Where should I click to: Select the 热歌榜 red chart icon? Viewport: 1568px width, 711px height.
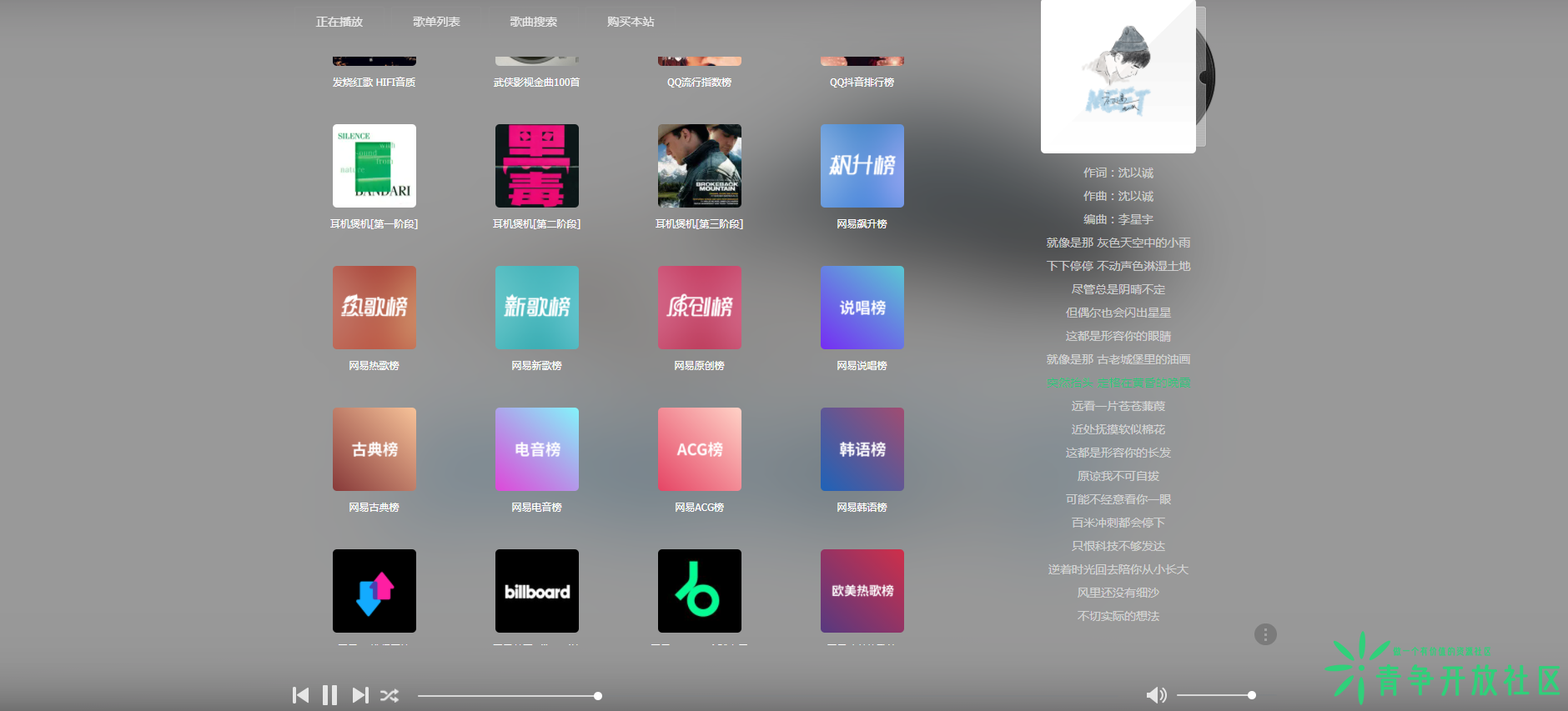[374, 308]
